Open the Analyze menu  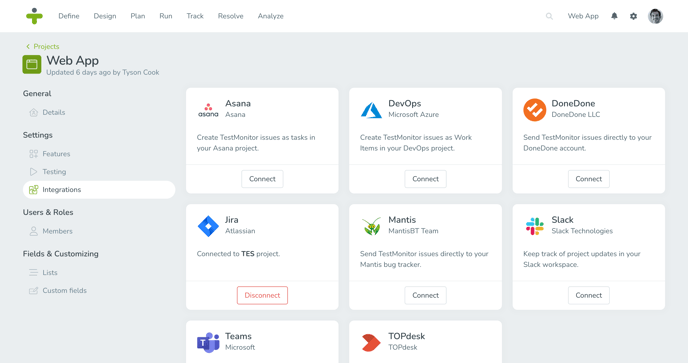click(271, 16)
